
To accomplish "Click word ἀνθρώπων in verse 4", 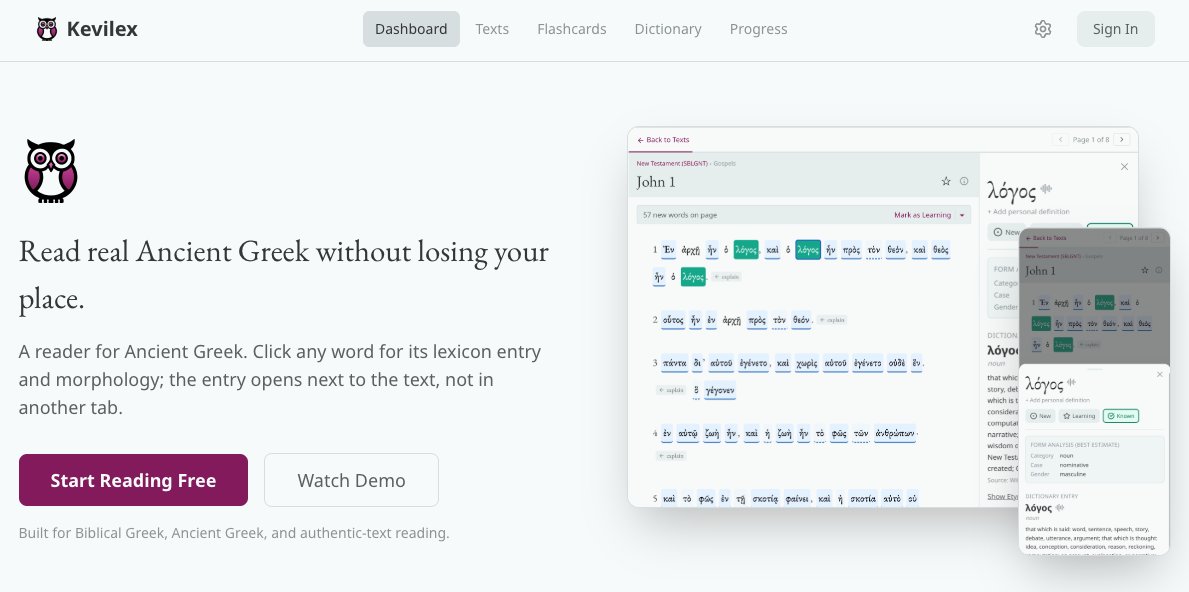I will (895, 434).
